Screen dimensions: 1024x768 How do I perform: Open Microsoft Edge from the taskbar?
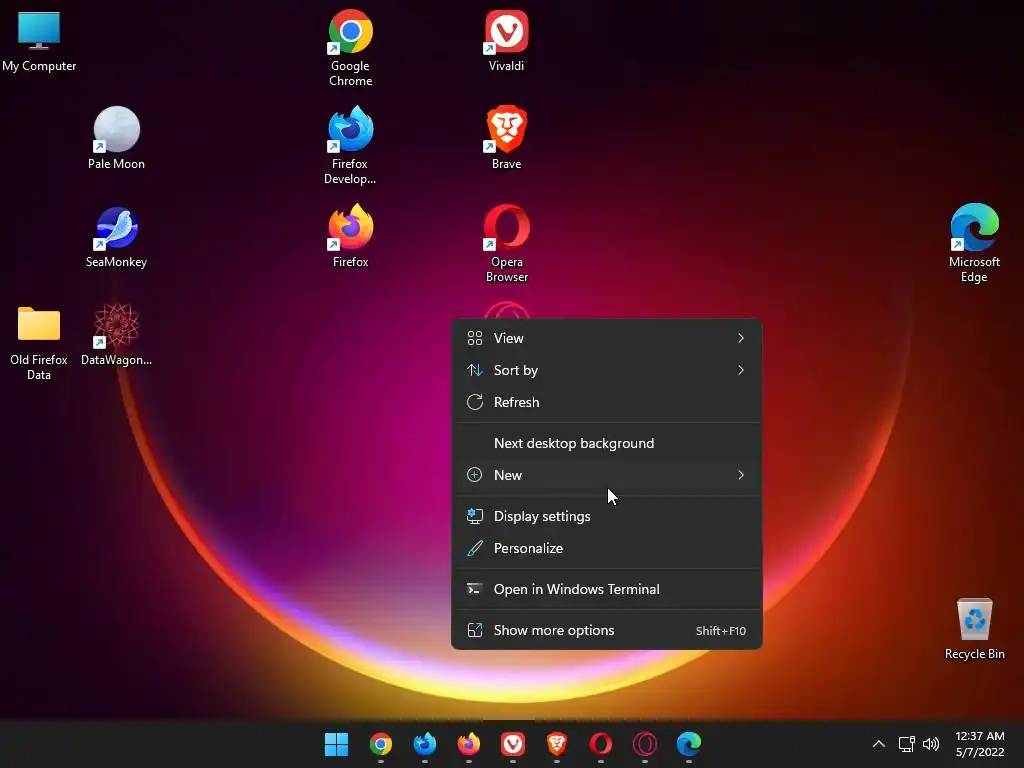[689, 744]
